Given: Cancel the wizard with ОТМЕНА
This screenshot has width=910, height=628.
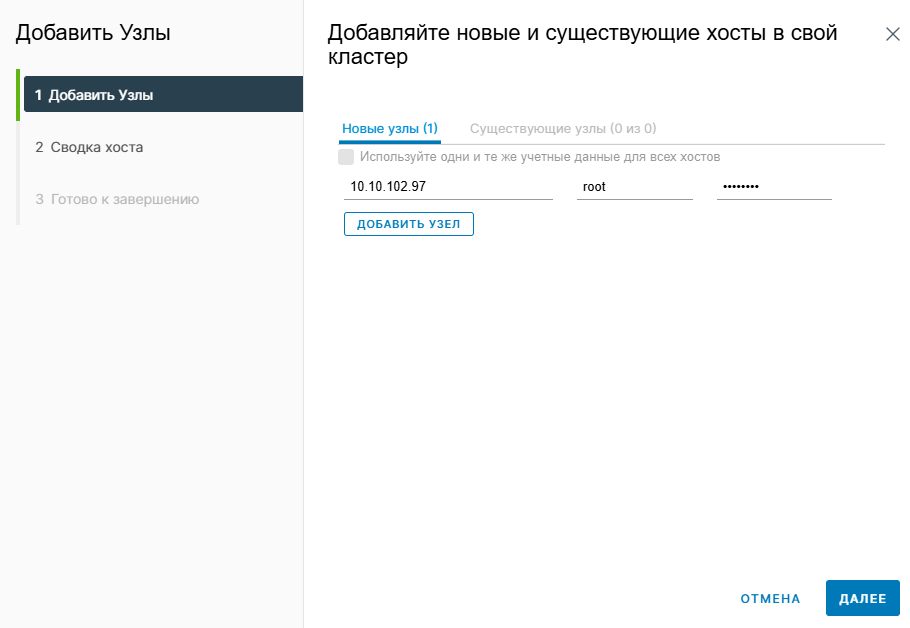Looking at the screenshot, I should (770, 598).
